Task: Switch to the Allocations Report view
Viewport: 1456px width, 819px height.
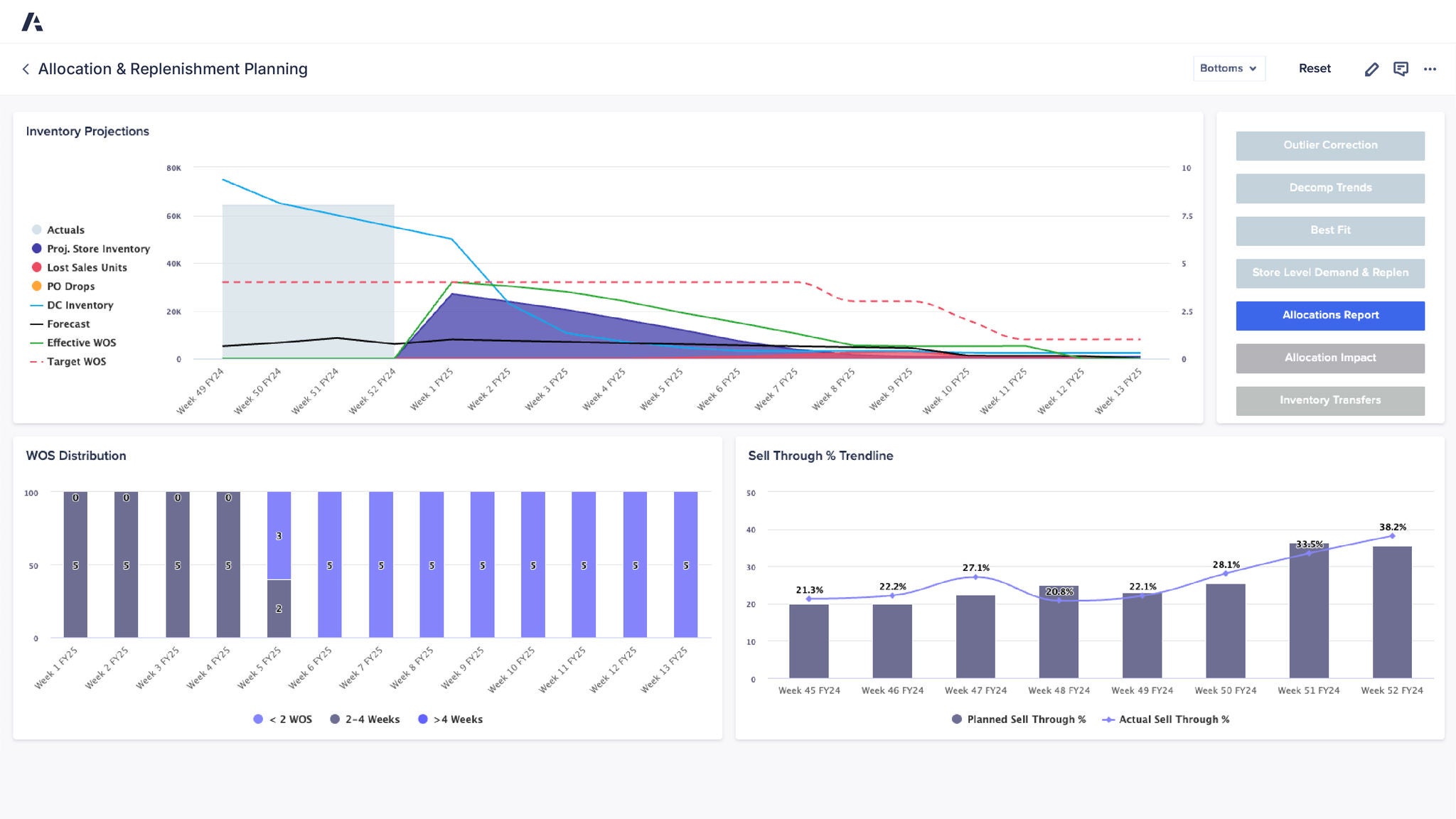Action: [x=1330, y=315]
